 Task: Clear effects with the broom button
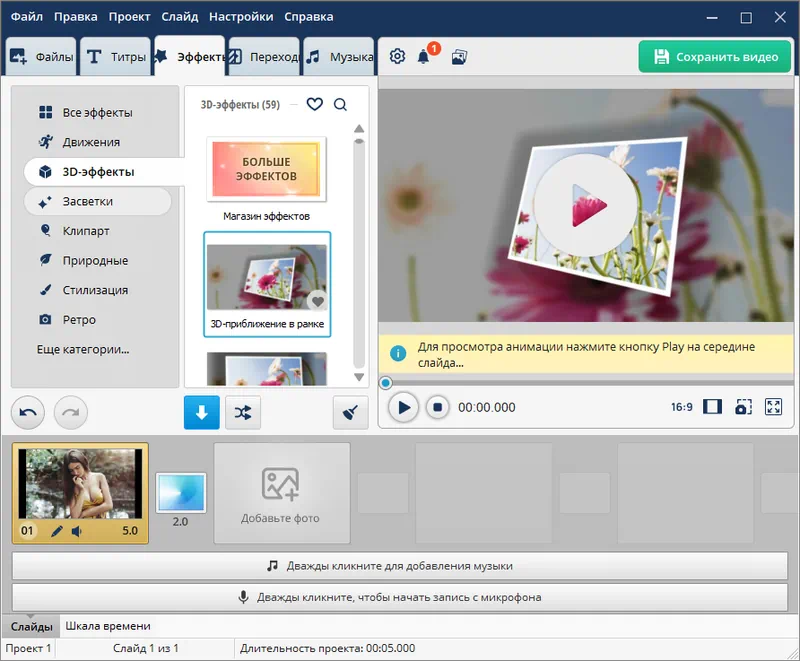point(351,412)
